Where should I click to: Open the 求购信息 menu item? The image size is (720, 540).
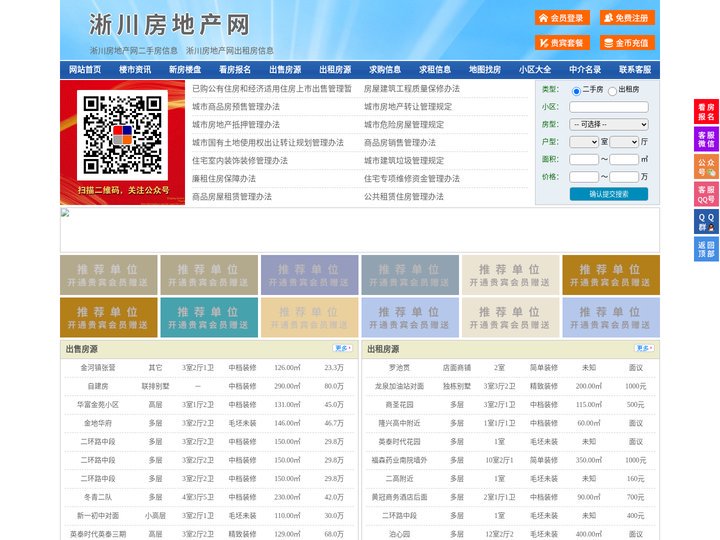coord(385,70)
